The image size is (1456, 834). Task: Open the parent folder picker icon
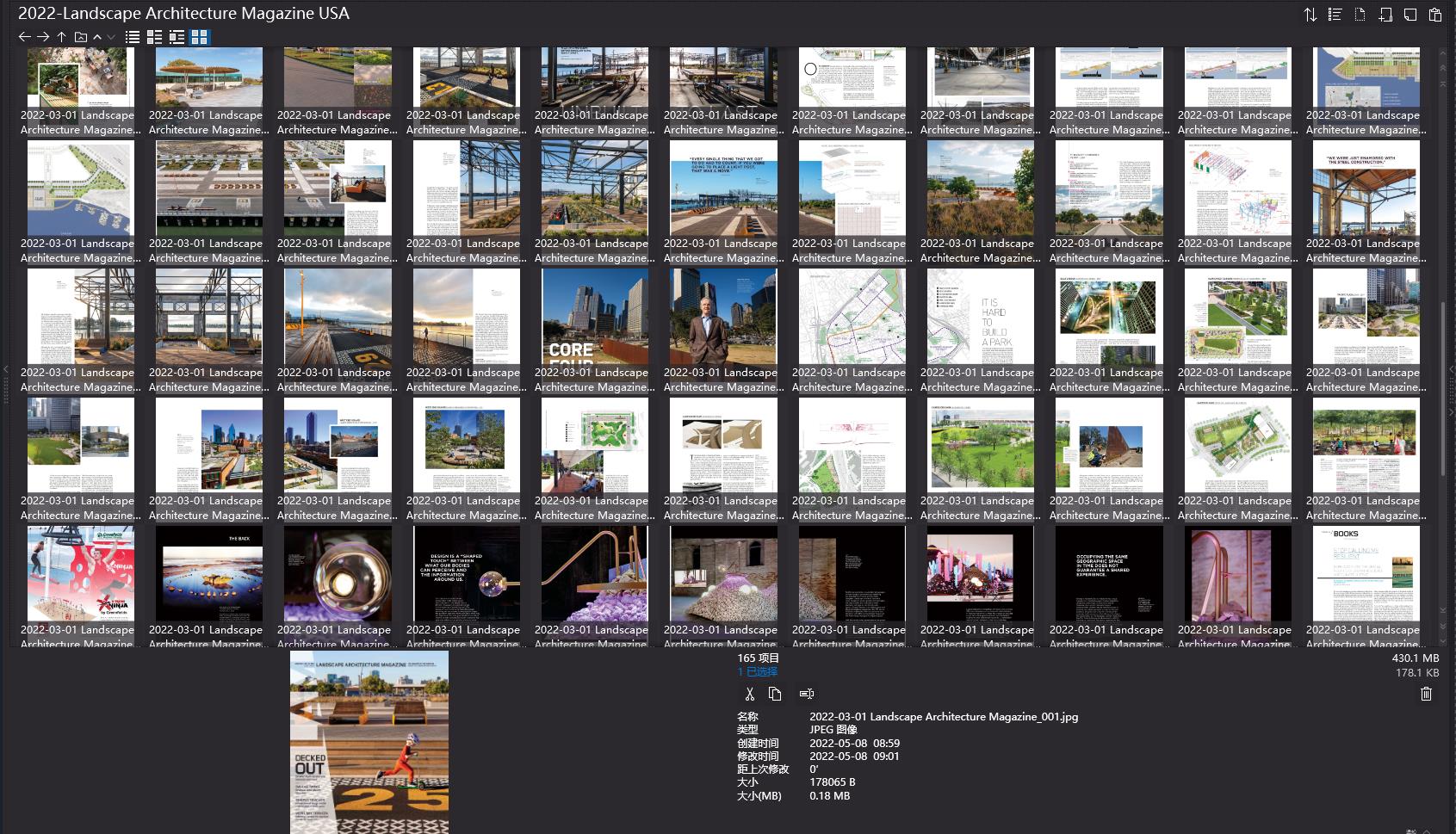point(80,37)
